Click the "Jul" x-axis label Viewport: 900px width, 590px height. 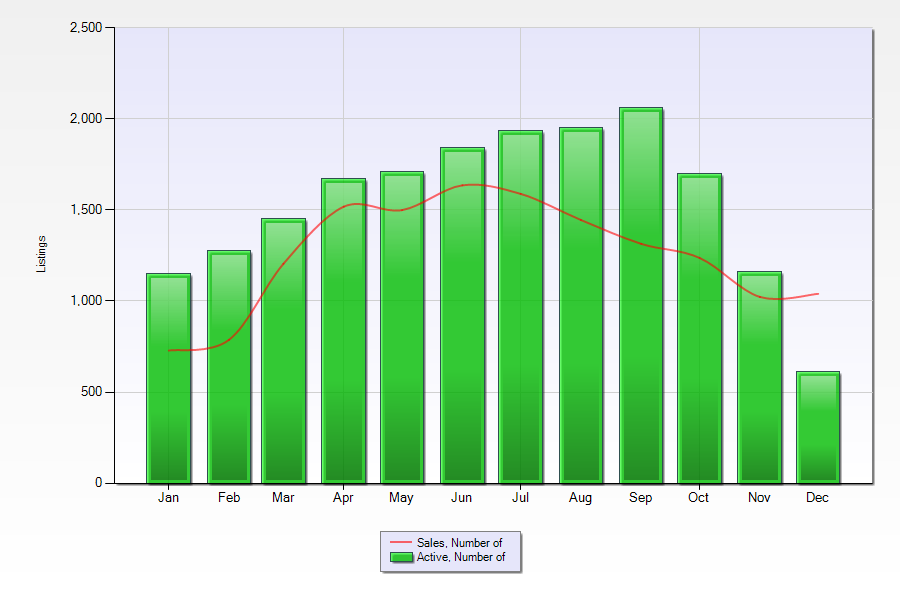pyautogui.click(x=521, y=498)
